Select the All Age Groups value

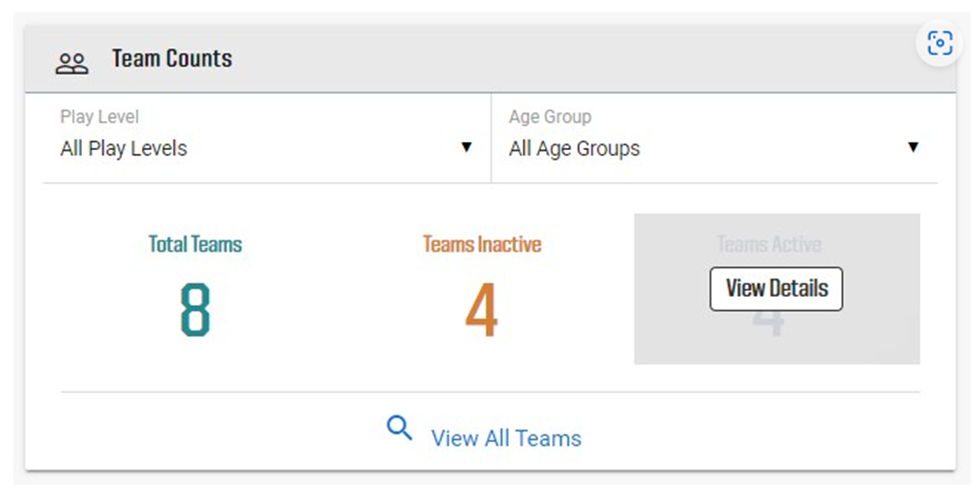tap(574, 149)
